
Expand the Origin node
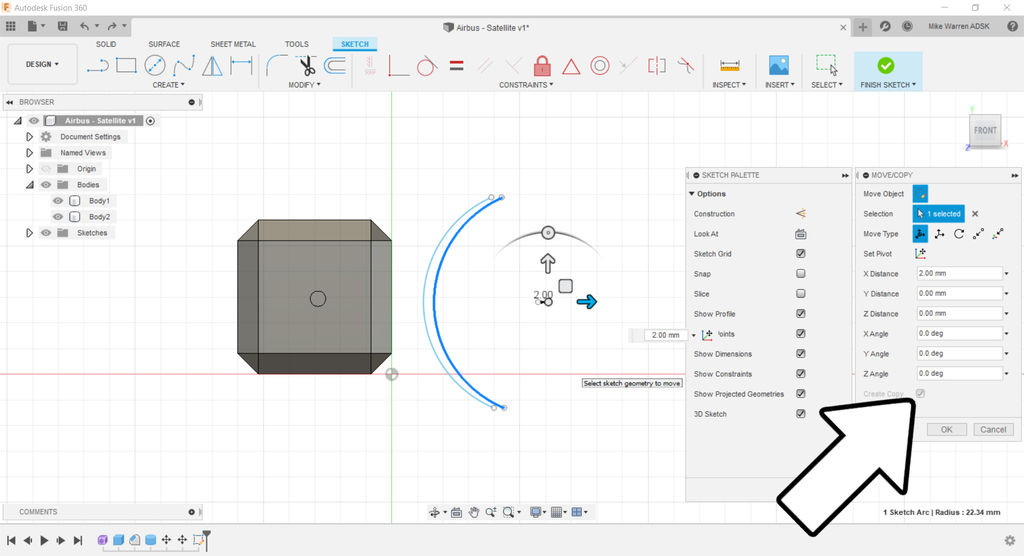(x=29, y=169)
